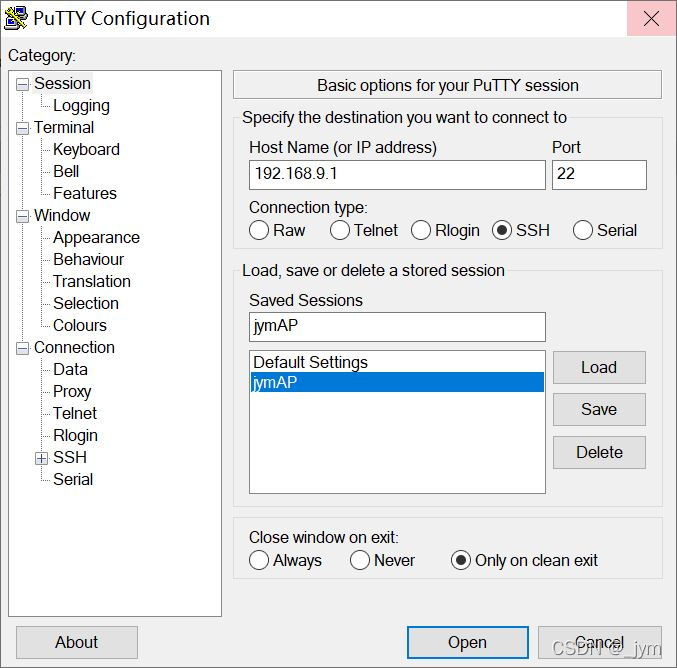Open the Logging category

click(81, 106)
